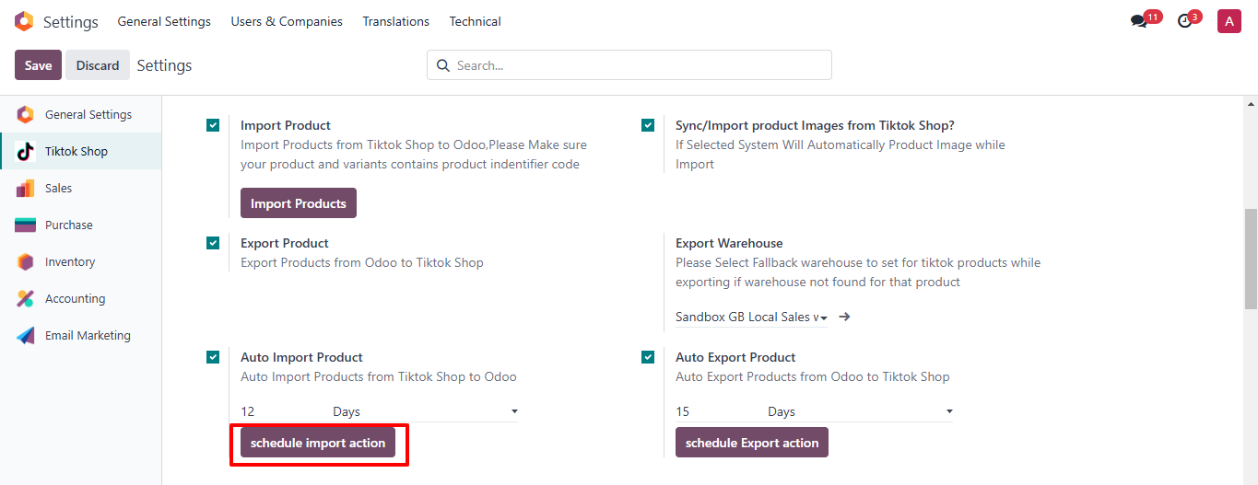Image resolution: width=1258 pixels, height=485 pixels.
Task: Select the Tiktok Shop sidebar icon
Action: [x=26, y=151]
